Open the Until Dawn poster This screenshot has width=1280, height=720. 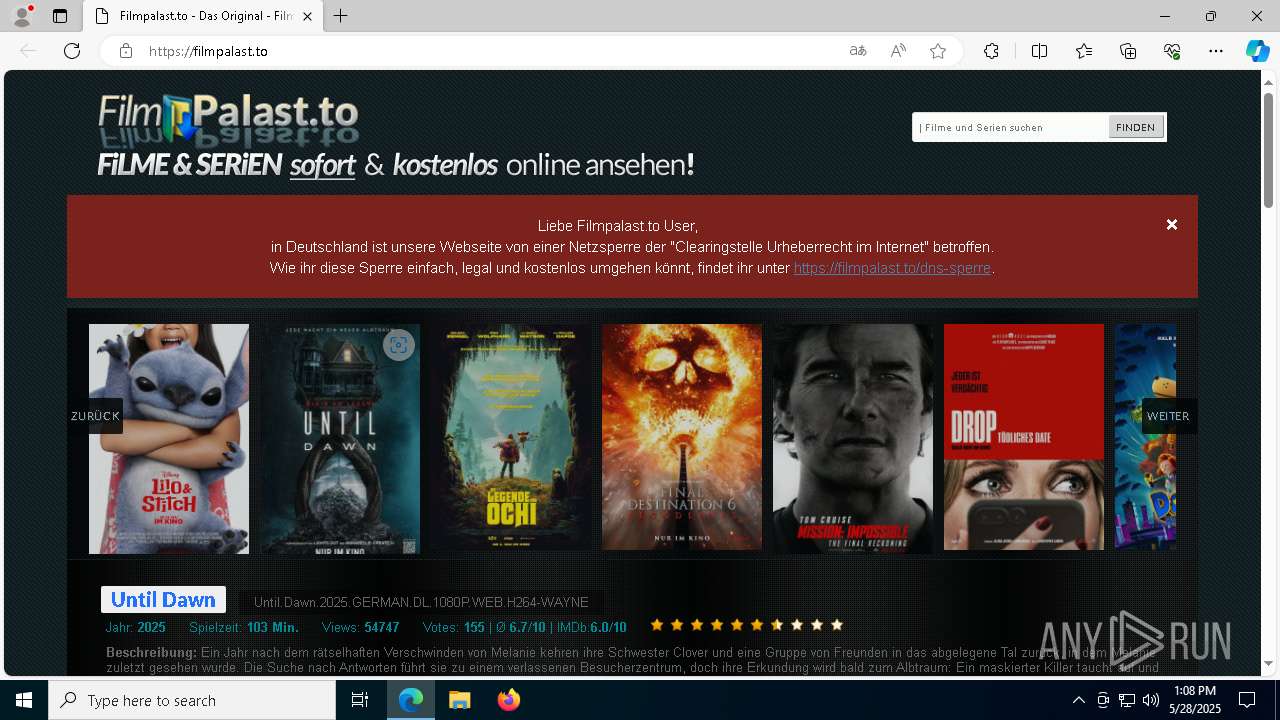(x=341, y=438)
